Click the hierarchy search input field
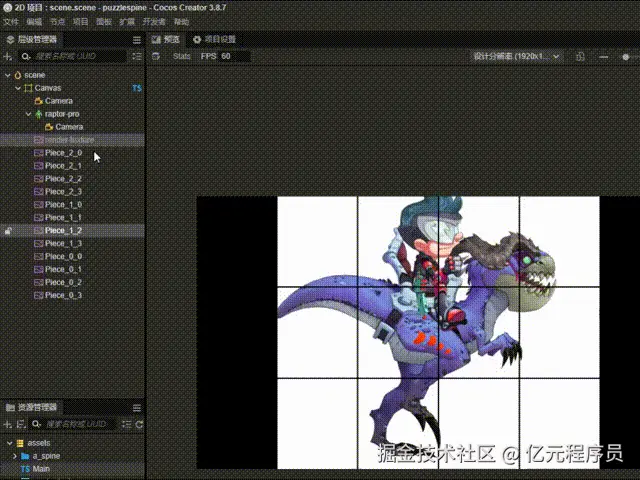Screen dimensions: 640x480 72,56
